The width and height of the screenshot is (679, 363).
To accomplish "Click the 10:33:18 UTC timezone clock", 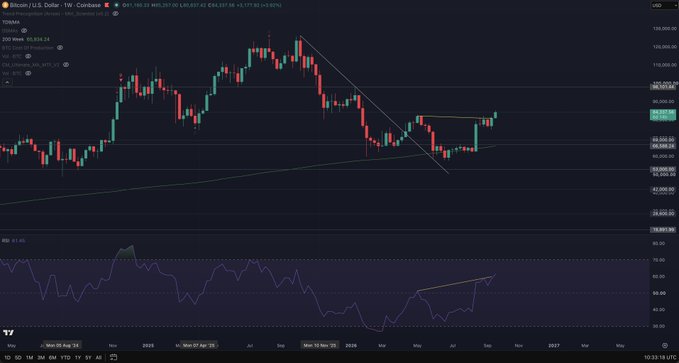I will 660,357.
